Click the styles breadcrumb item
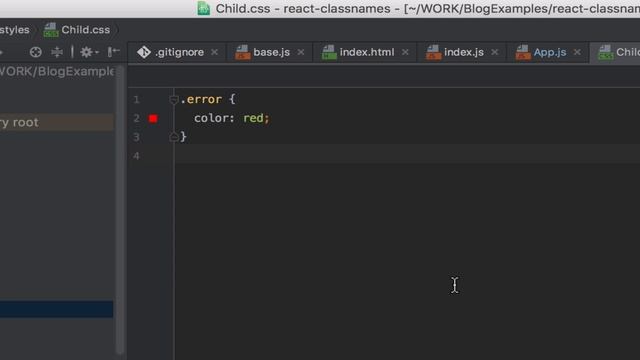This screenshot has width=640, height=360. pos(15,30)
